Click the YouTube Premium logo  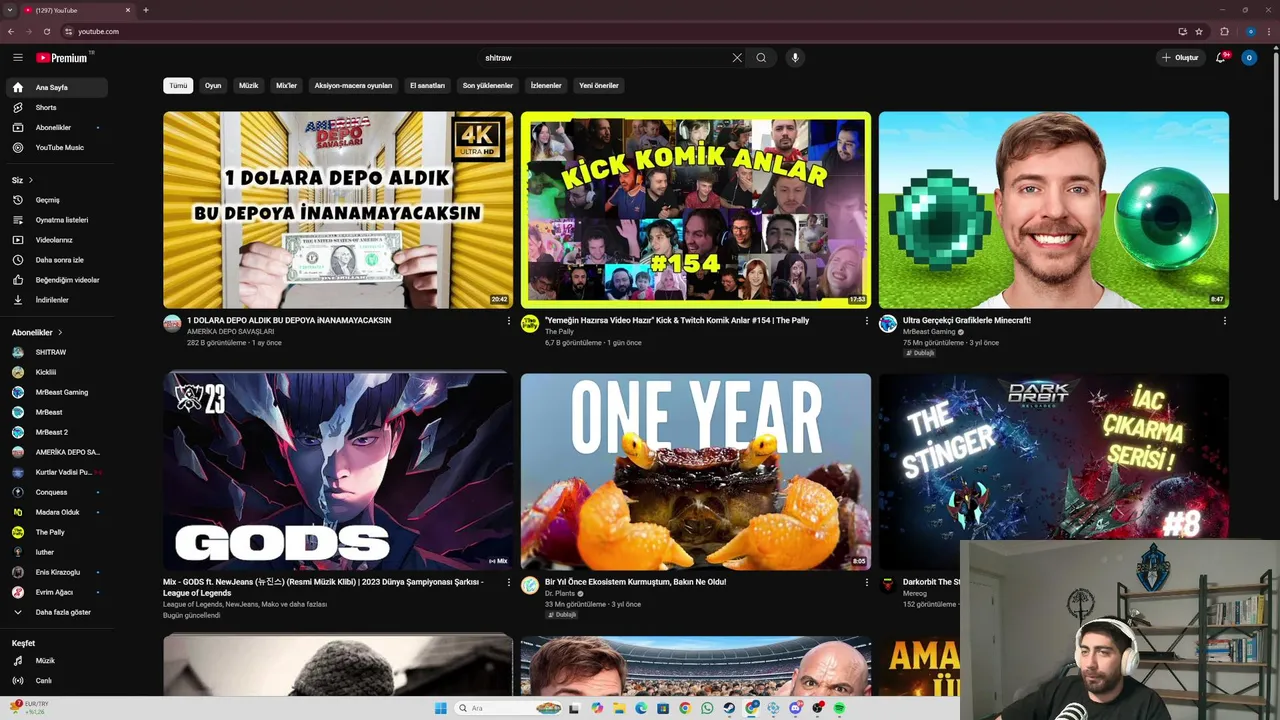(63, 58)
